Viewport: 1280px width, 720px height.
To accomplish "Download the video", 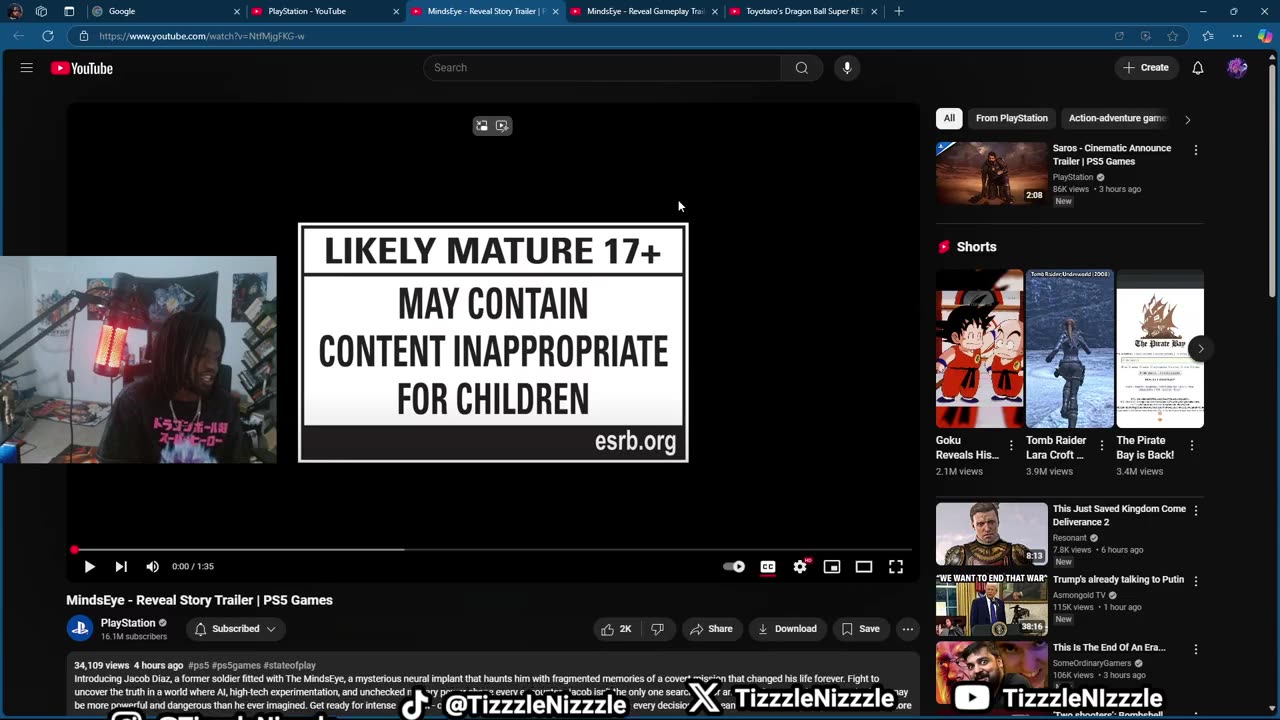I will click(x=788, y=629).
